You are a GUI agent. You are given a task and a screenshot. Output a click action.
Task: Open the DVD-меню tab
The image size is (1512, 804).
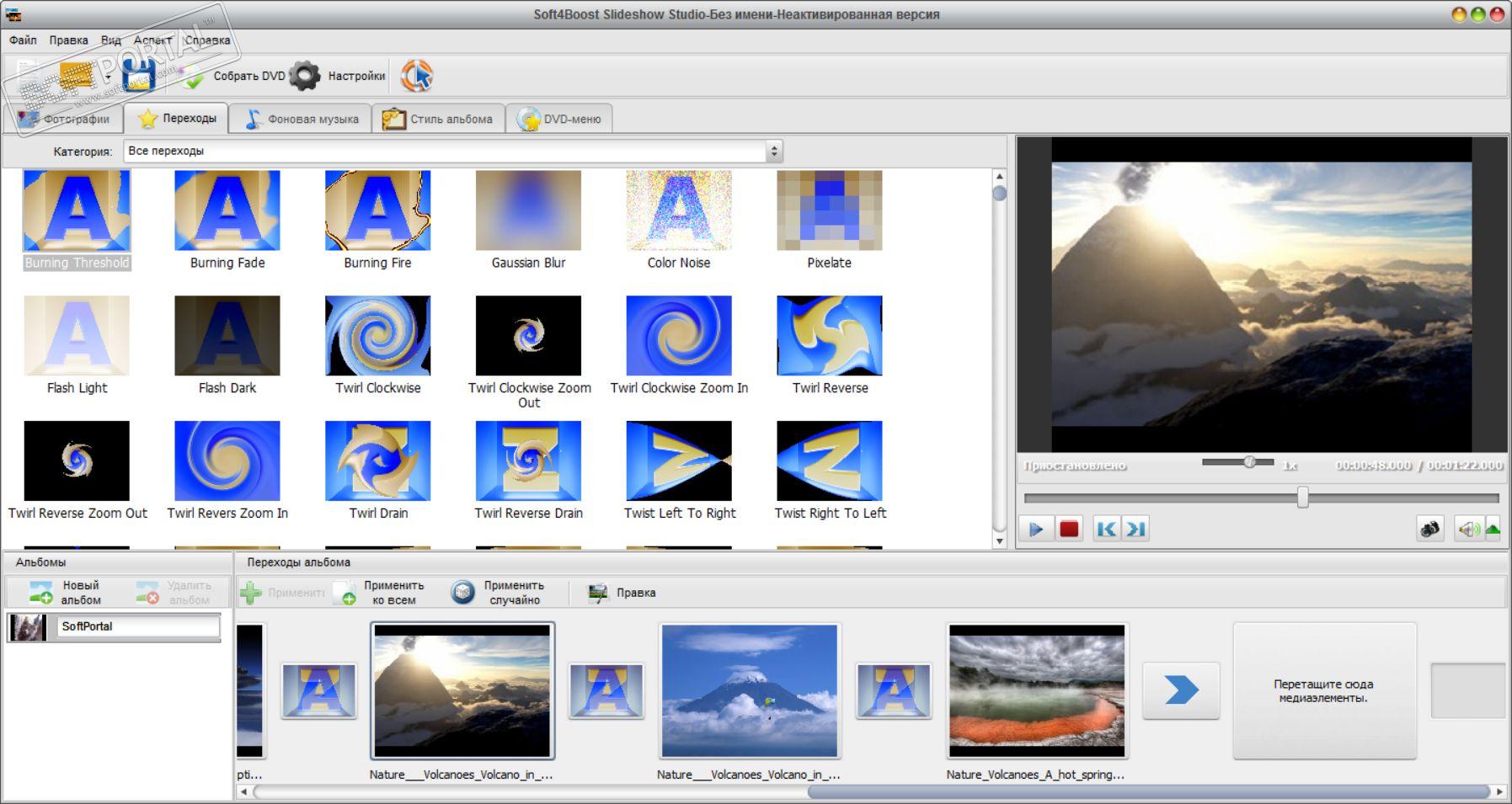pos(559,119)
